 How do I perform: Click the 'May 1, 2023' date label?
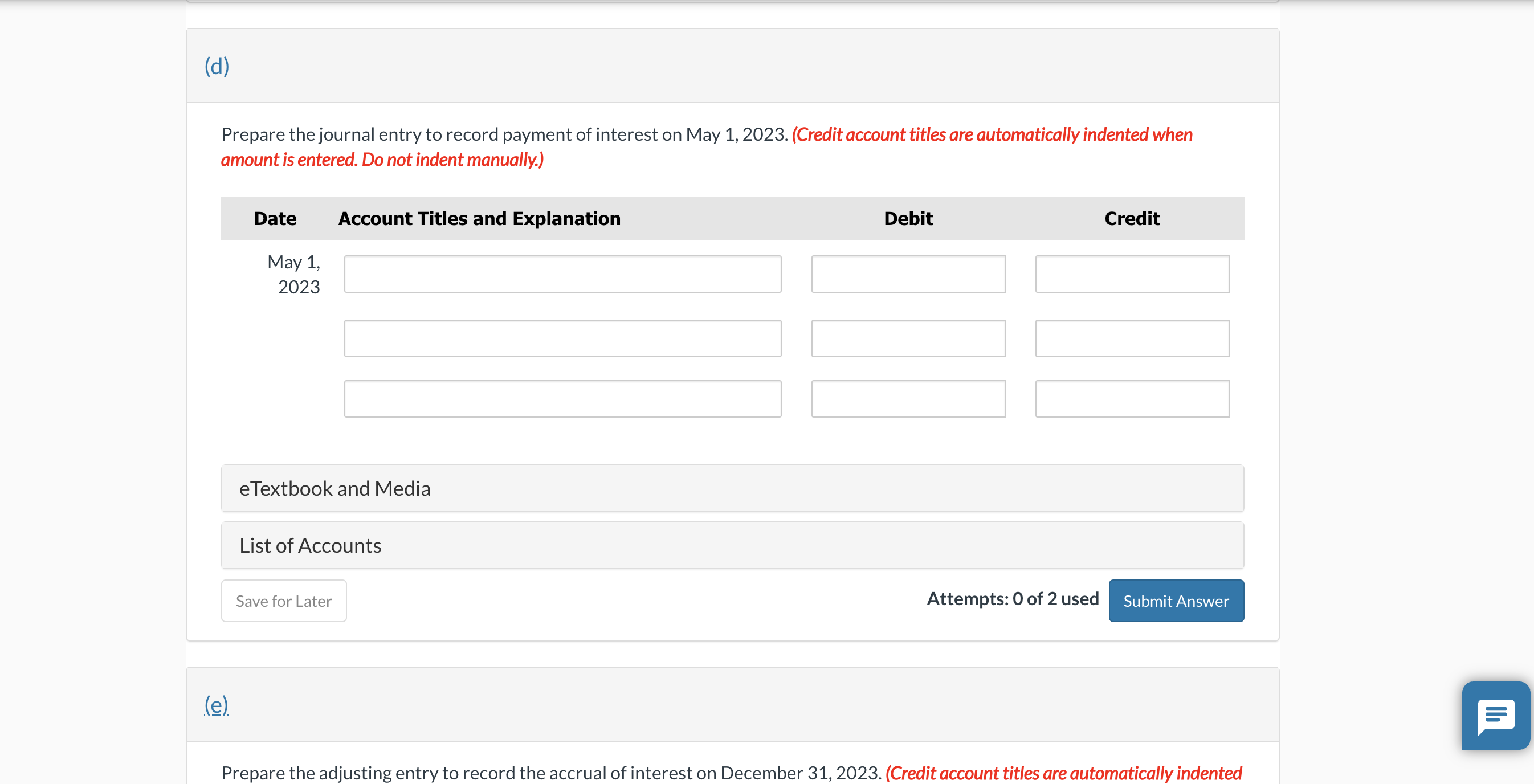click(x=293, y=275)
